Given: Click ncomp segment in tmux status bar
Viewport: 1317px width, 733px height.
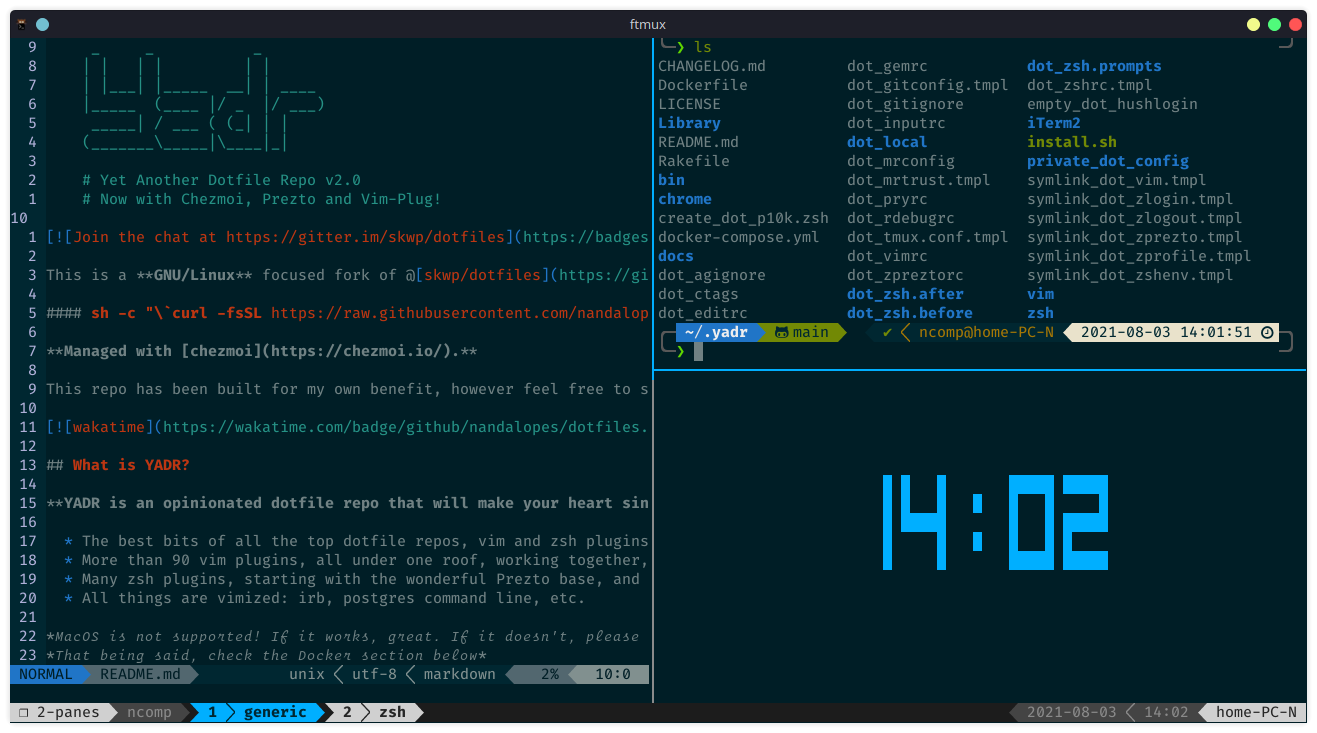Looking at the screenshot, I should (x=150, y=712).
